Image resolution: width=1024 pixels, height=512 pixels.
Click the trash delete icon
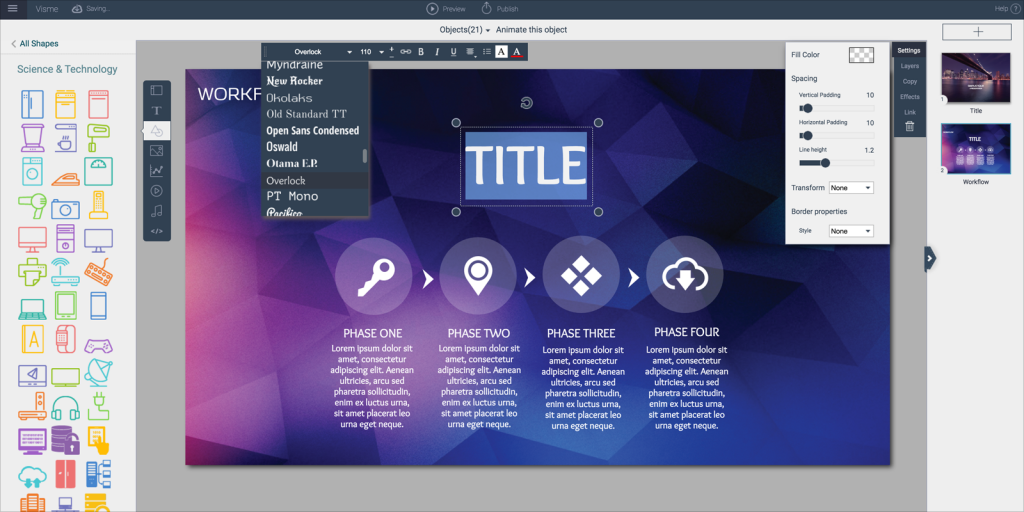(x=909, y=127)
